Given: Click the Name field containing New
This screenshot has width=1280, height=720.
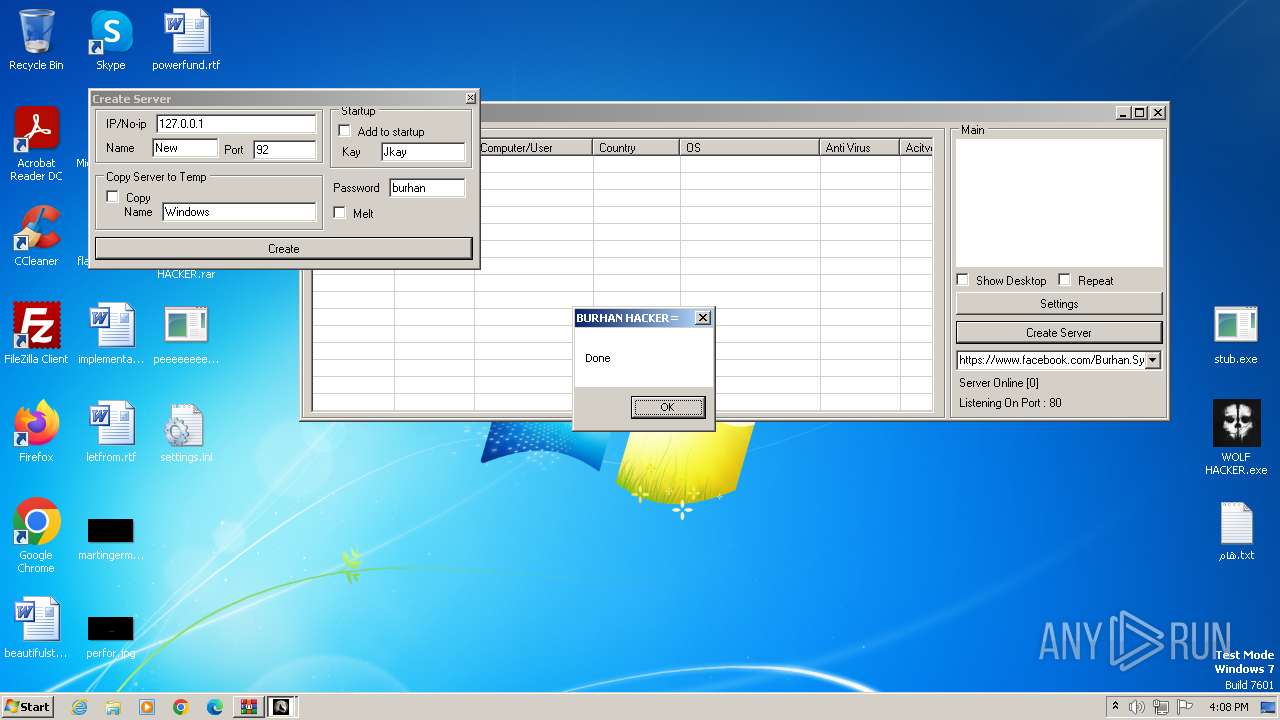Looking at the screenshot, I should (x=185, y=148).
